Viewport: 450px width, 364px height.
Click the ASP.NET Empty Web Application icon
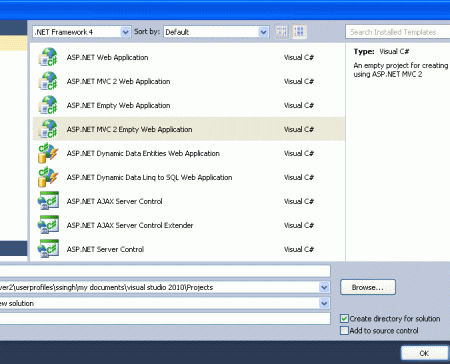[x=48, y=105]
